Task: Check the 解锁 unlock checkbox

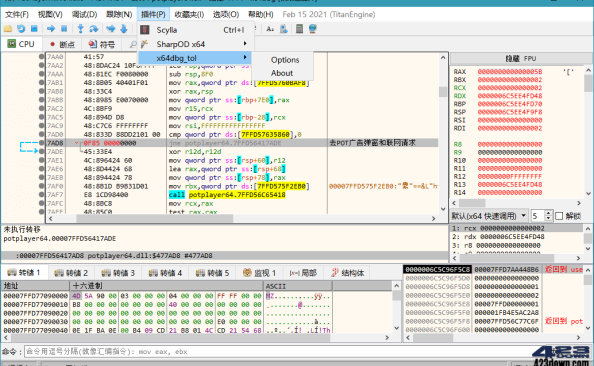Action: [559, 216]
